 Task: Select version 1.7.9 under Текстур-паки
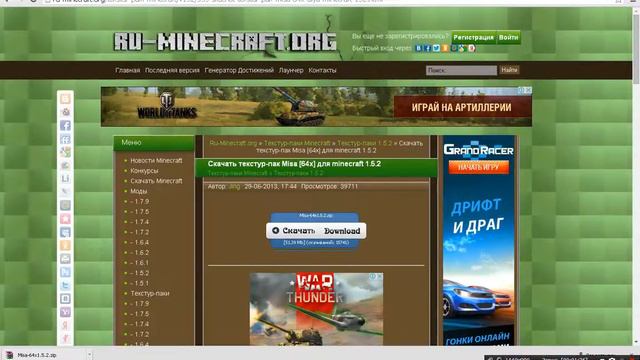click(x=140, y=304)
